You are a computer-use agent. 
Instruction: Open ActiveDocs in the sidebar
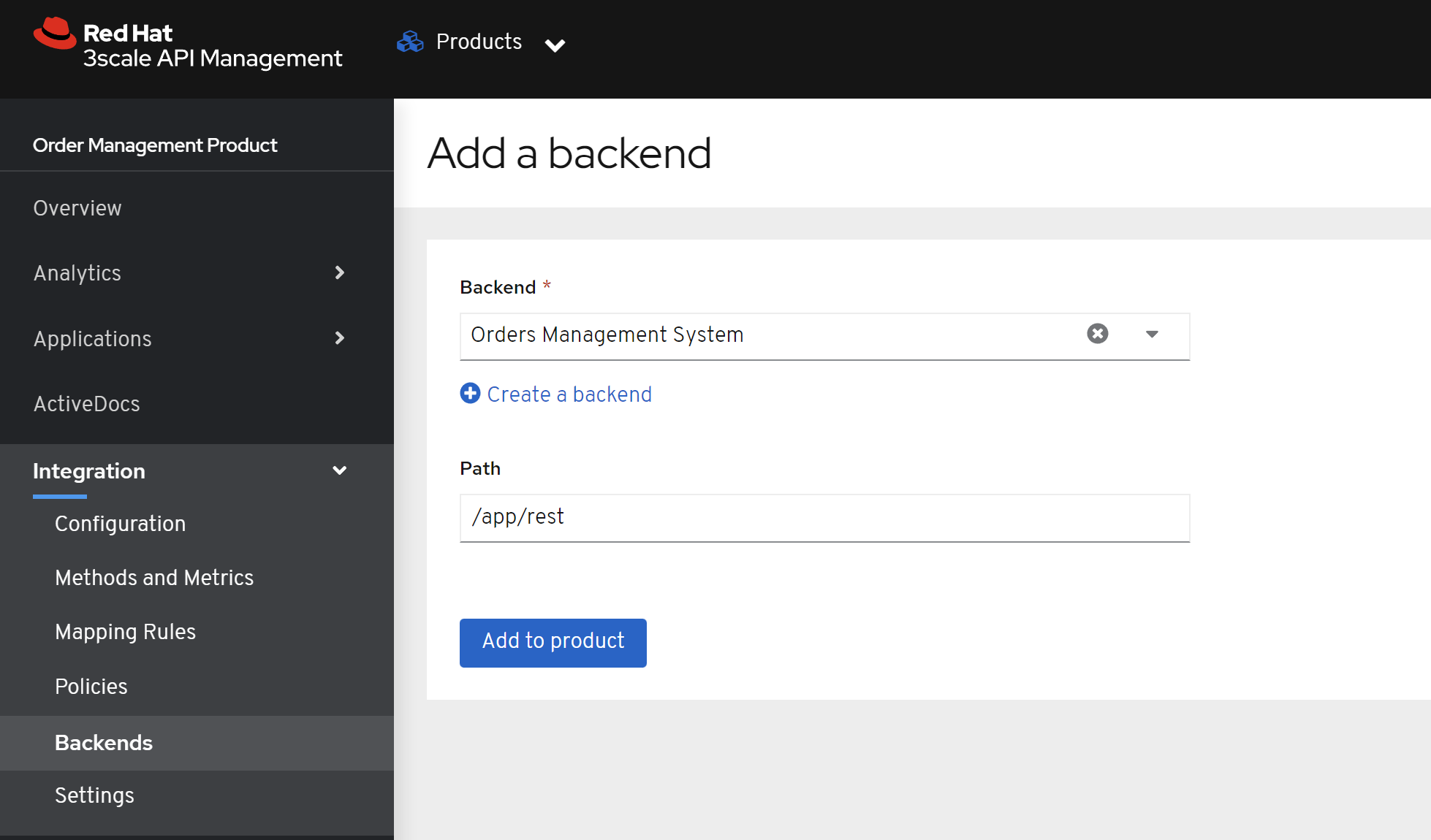[86, 404]
